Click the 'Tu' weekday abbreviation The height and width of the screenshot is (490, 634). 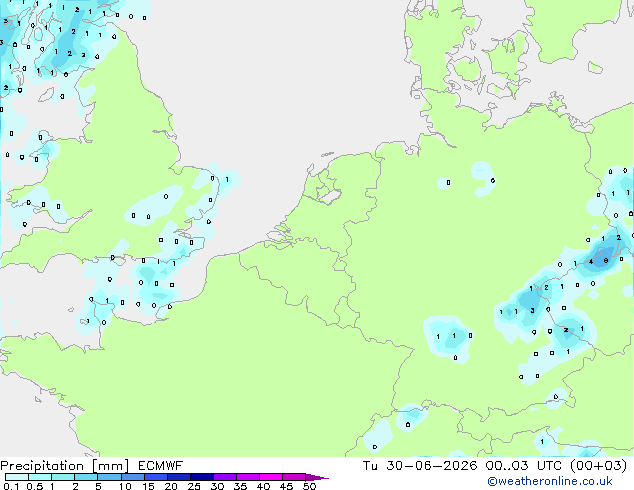(x=370, y=466)
